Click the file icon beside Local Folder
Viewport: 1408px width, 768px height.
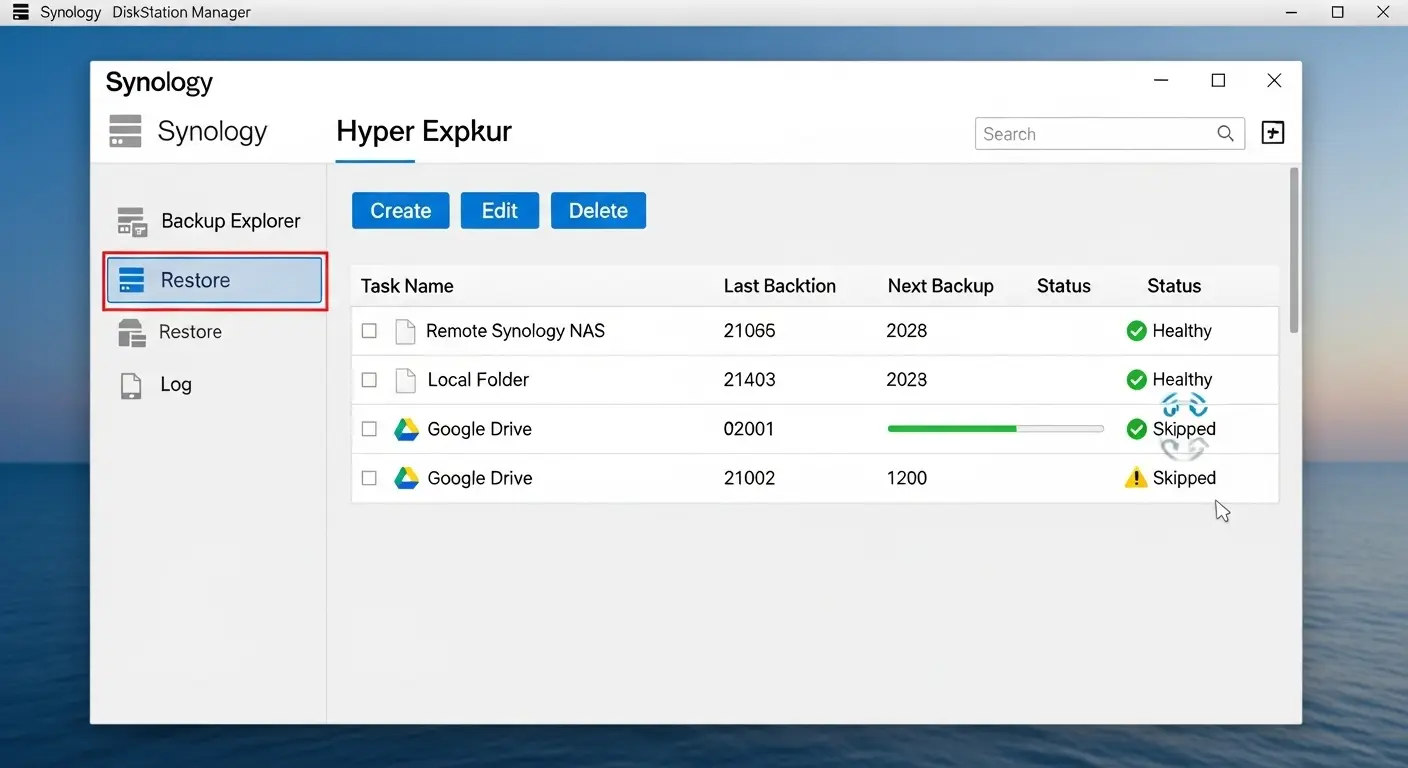(405, 380)
